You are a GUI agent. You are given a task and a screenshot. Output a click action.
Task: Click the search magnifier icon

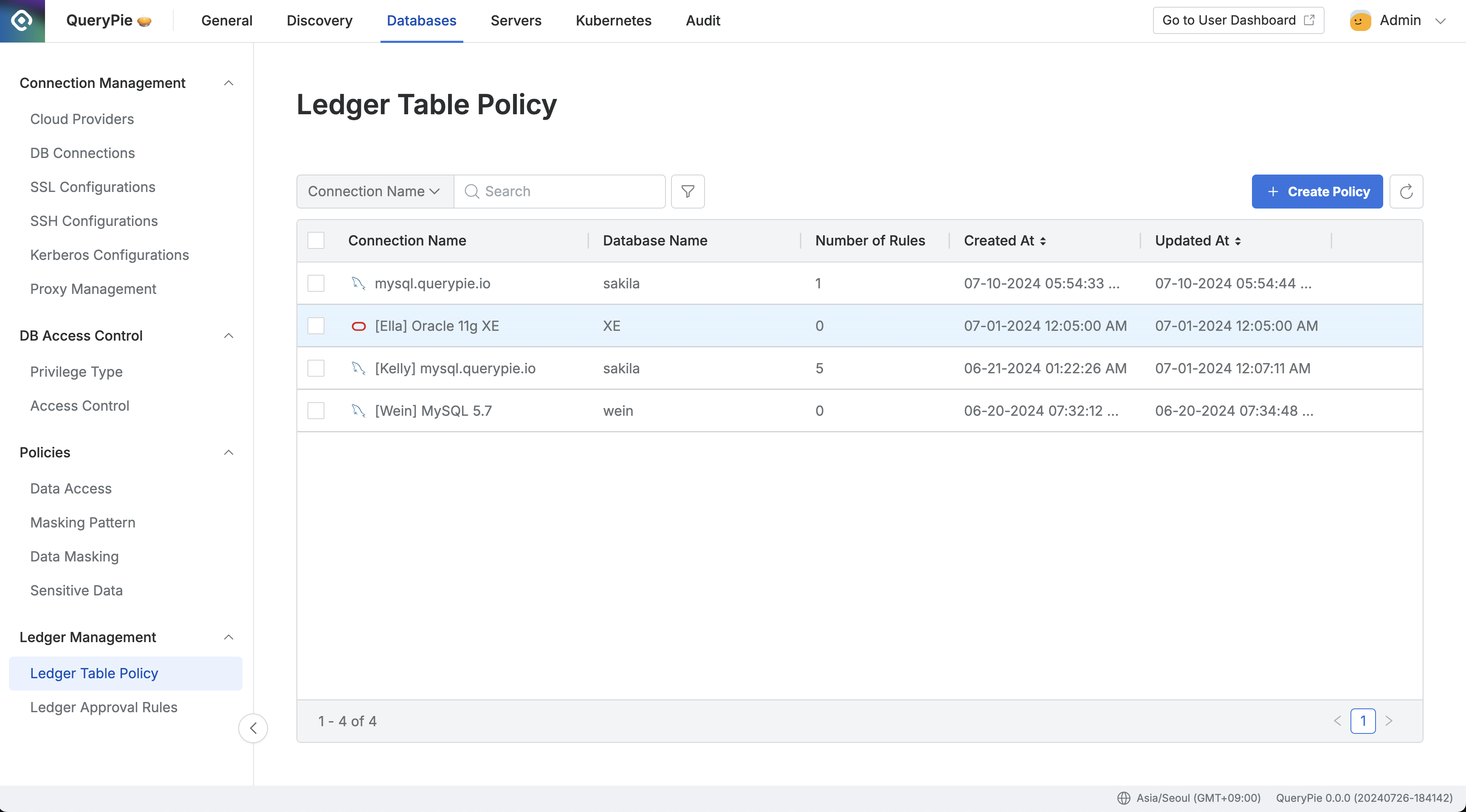coord(472,191)
